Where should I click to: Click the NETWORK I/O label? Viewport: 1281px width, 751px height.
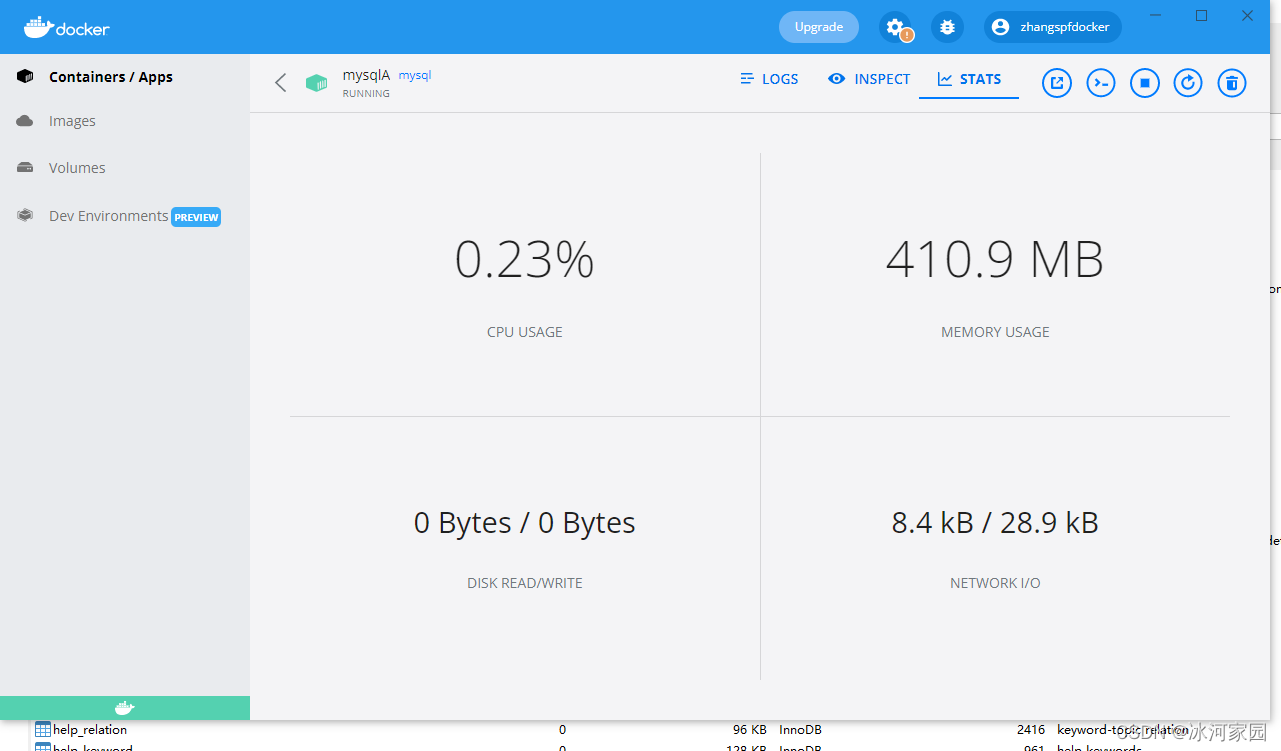[x=995, y=583]
